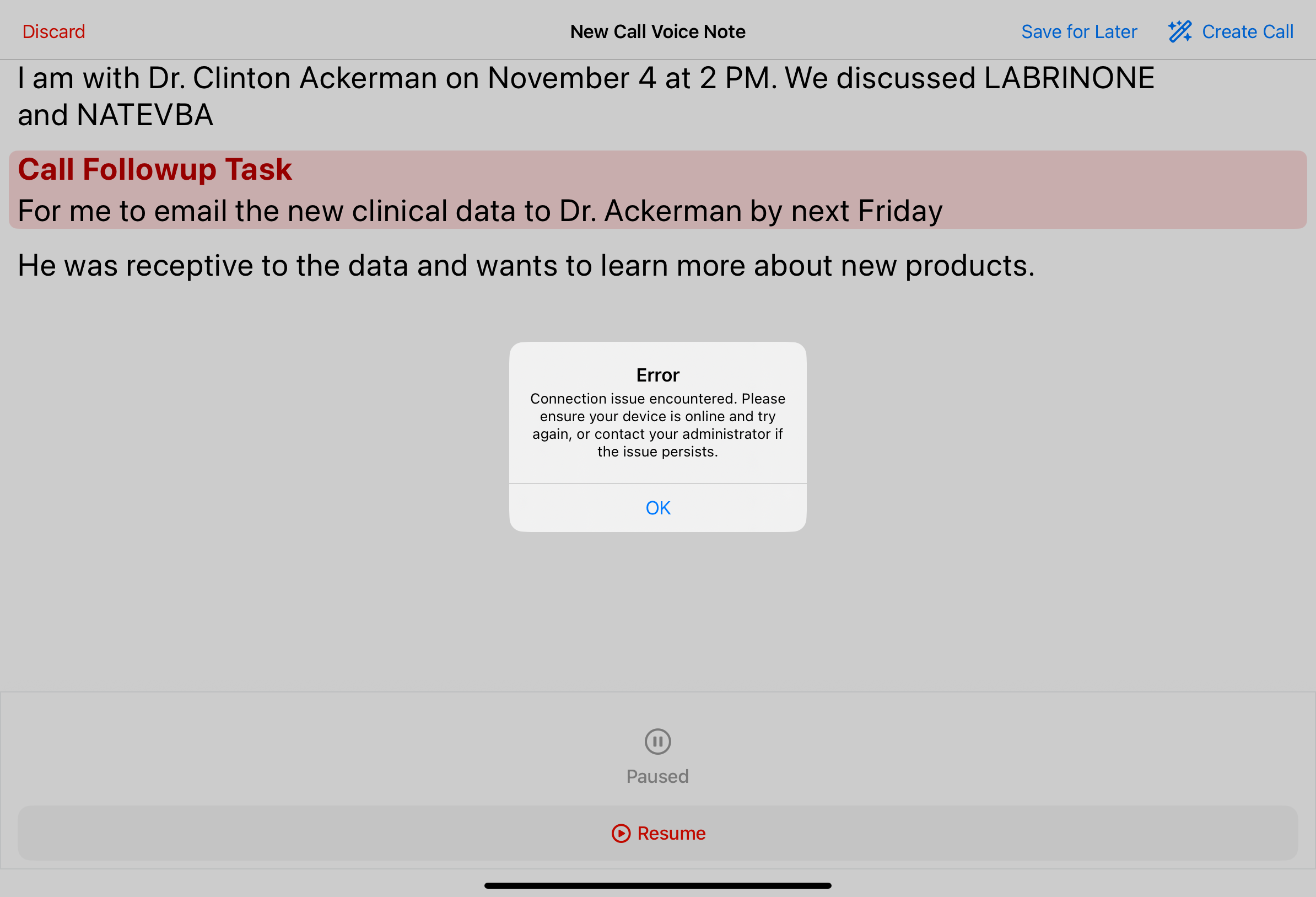The height and width of the screenshot is (897, 1316).
Task: Dismiss the error with OK
Action: click(657, 508)
